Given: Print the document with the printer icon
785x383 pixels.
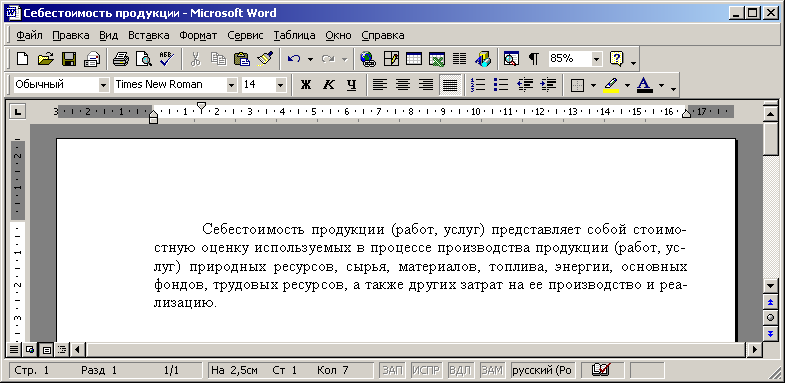Looking at the screenshot, I should (121, 59).
